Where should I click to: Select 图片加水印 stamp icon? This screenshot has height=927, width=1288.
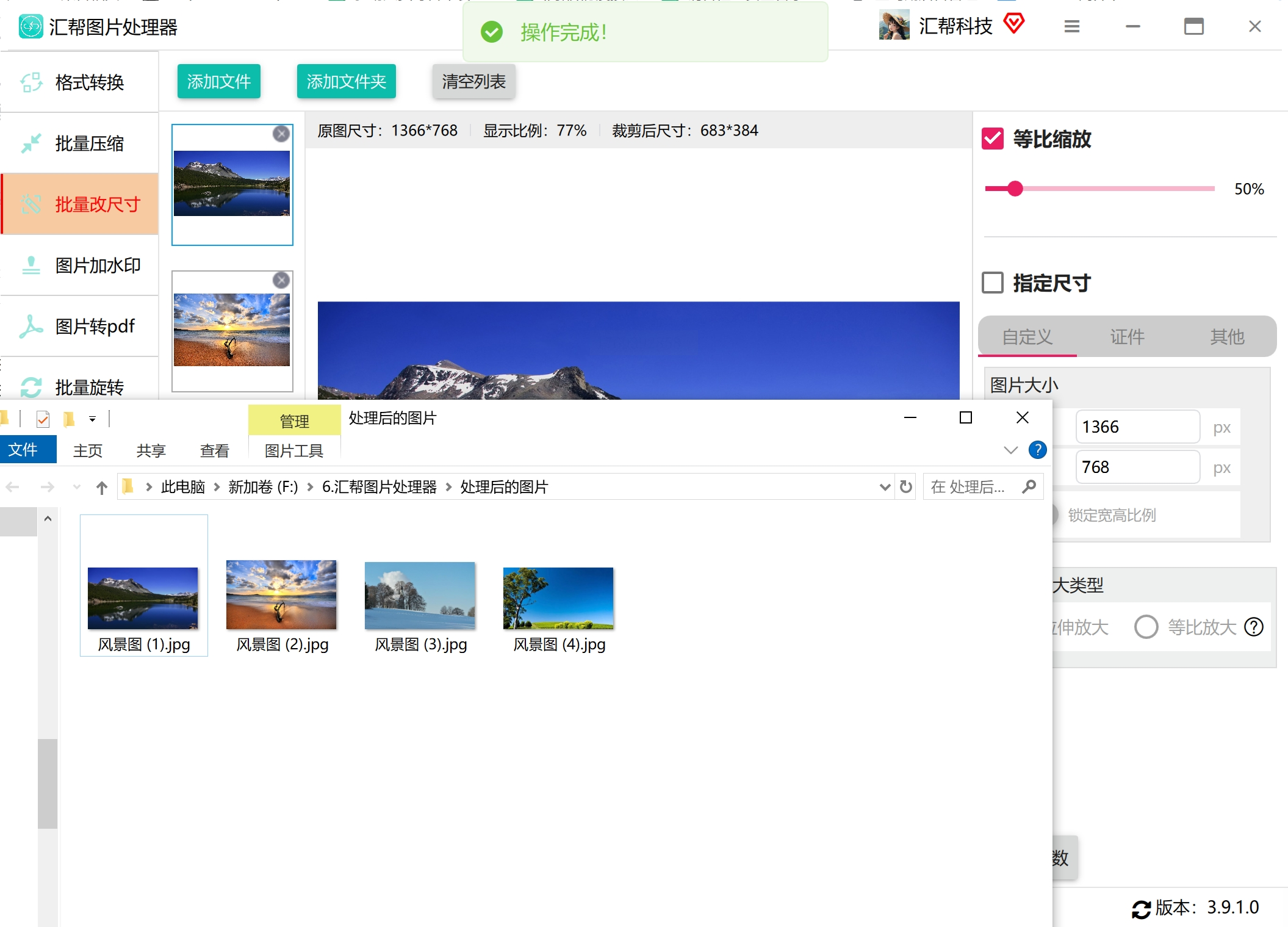click(31, 265)
